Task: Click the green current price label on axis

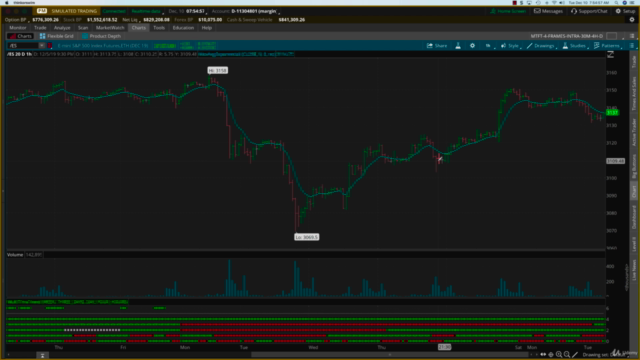Action: click(x=612, y=113)
